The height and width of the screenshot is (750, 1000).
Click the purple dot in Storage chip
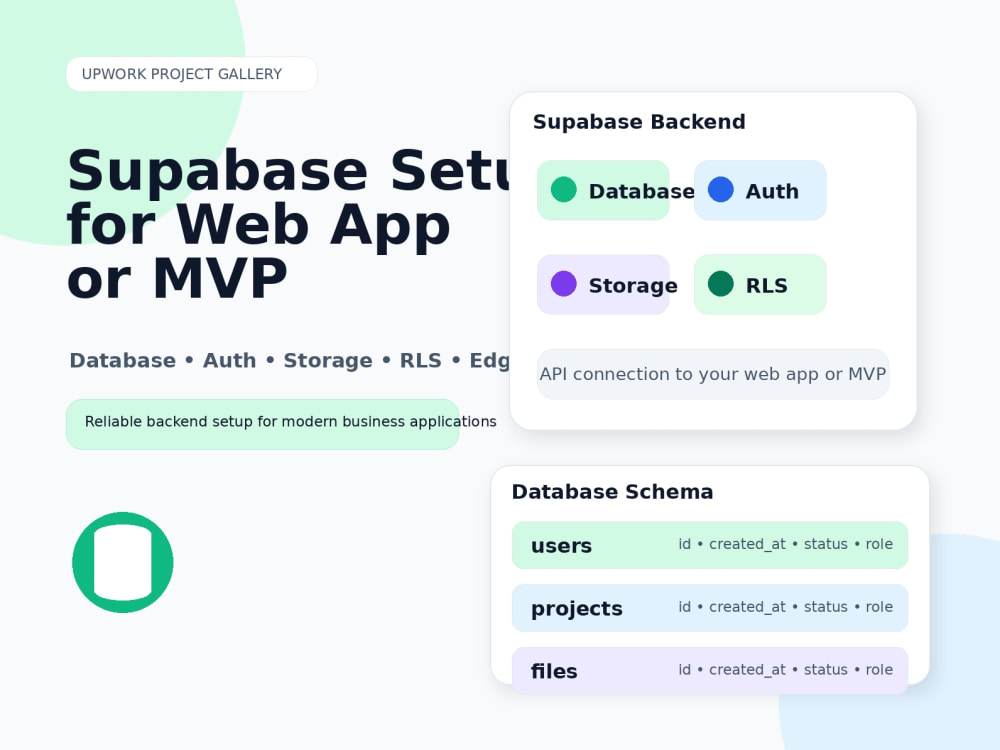(563, 284)
